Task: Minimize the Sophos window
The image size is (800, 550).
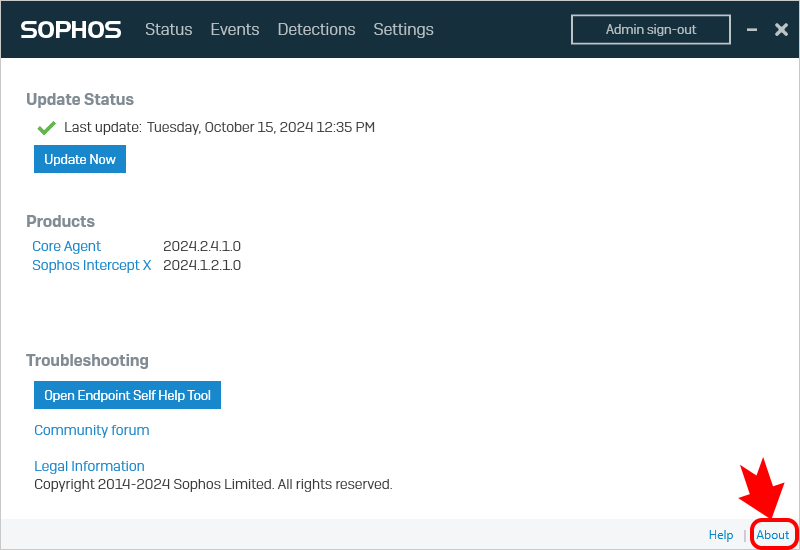Action: pyautogui.click(x=752, y=30)
